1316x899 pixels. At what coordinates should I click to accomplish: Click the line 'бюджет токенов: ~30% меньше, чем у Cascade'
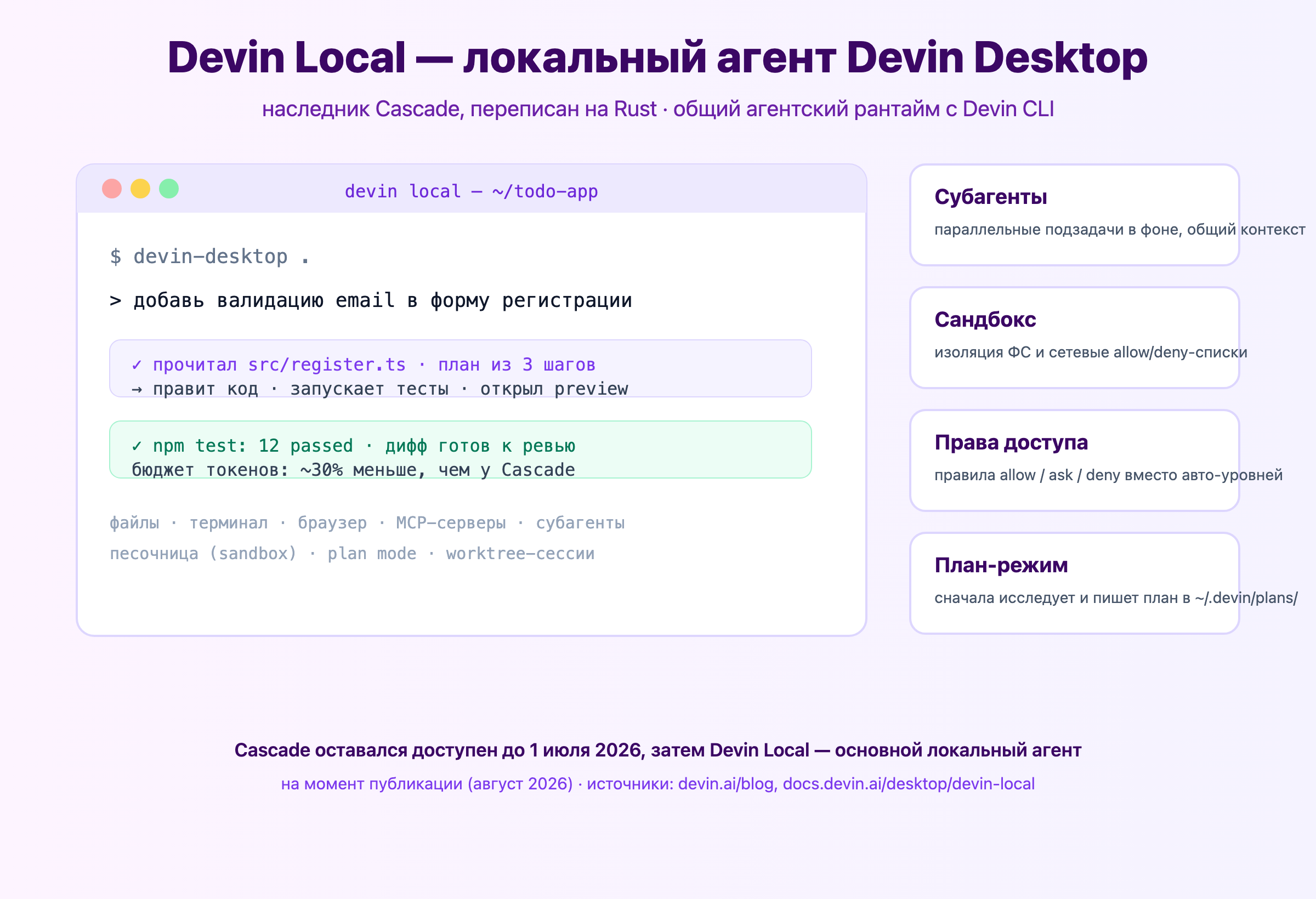coord(353,470)
